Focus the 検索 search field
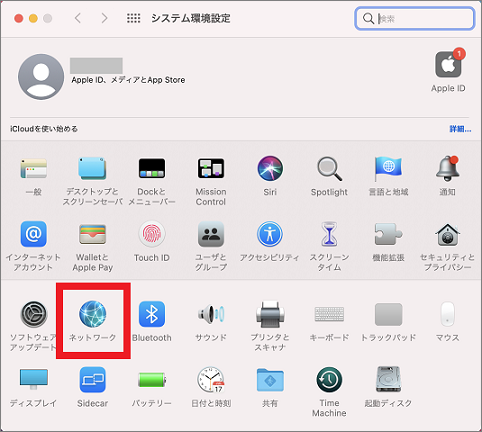Screen dimensions: 482x432 (415, 18)
